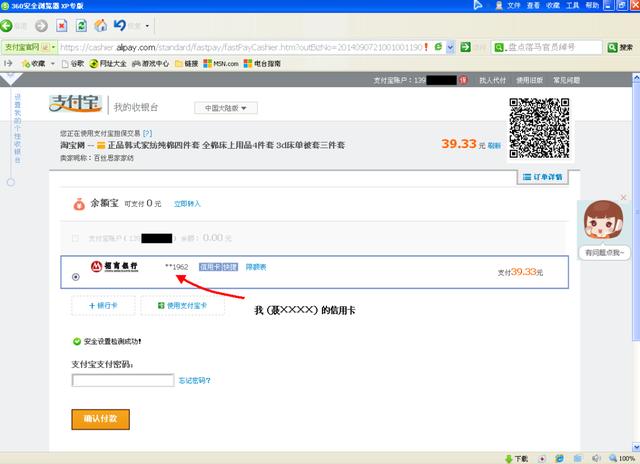Click the speaker mute icon in status bar
The height and width of the screenshot is (464, 640).
(596, 459)
